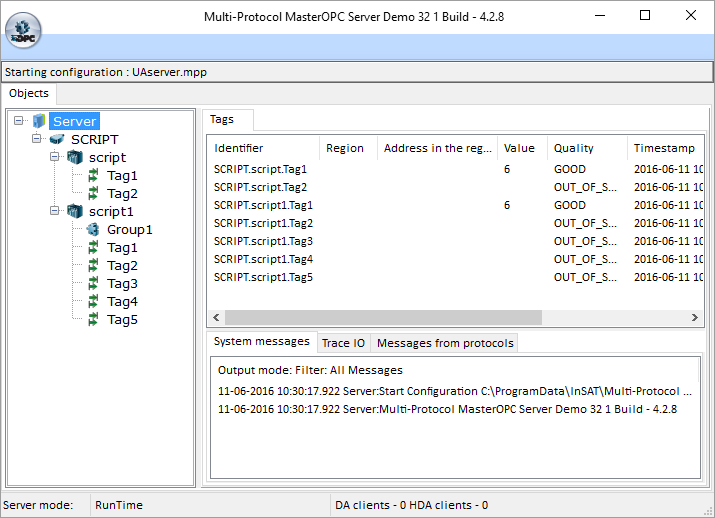Select row SCRIPT.script.Tag2
The width and height of the screenshot is (715, 518).
pyautogui.click(x=456, y=187)
